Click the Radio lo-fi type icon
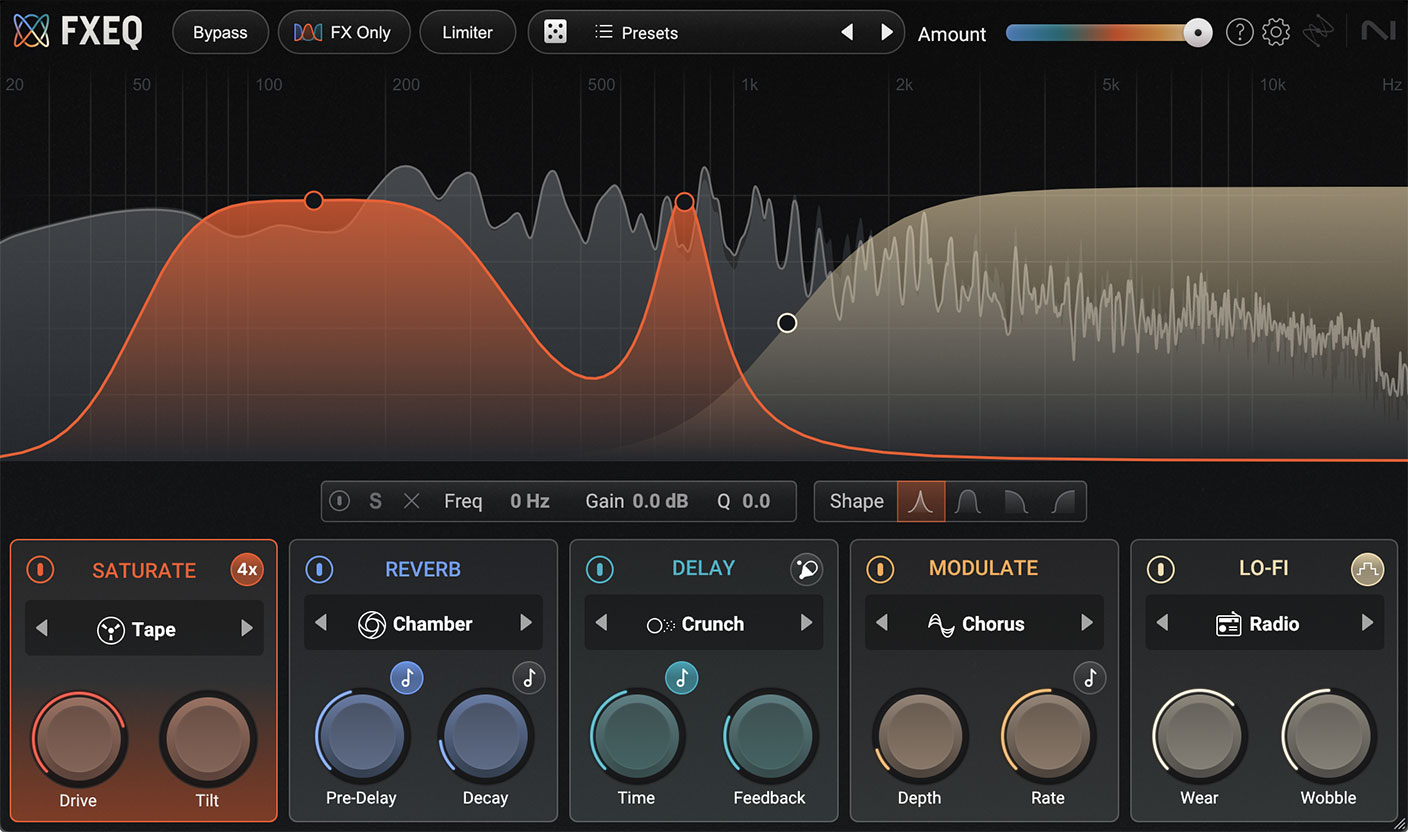Screen dimensions: 1408x832 (x=1228, y=624)
